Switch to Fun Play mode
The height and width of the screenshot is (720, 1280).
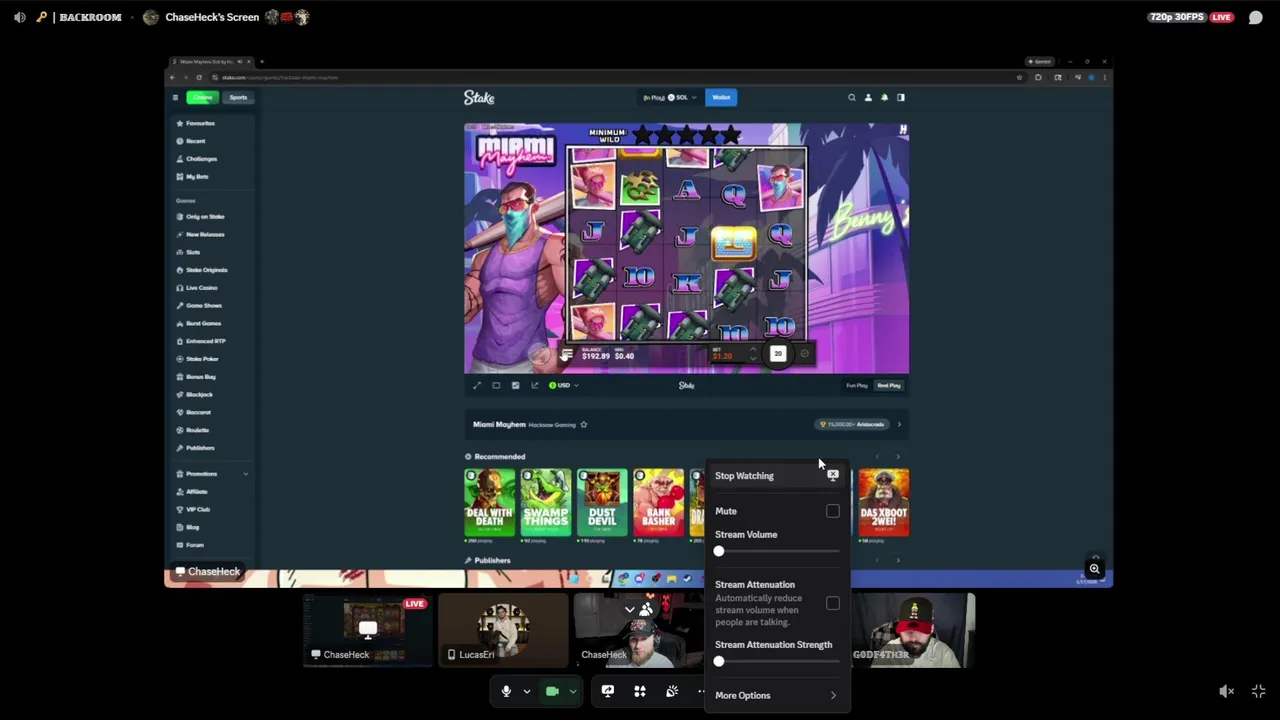pos(857,385)
